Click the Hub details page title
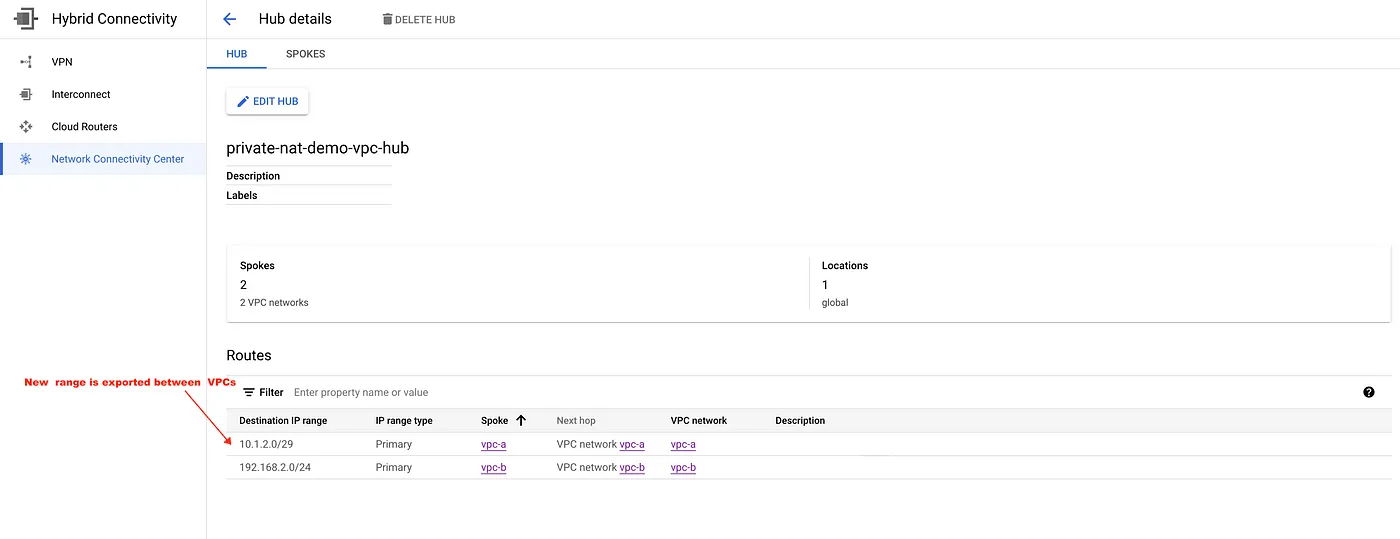 (295, 19)
